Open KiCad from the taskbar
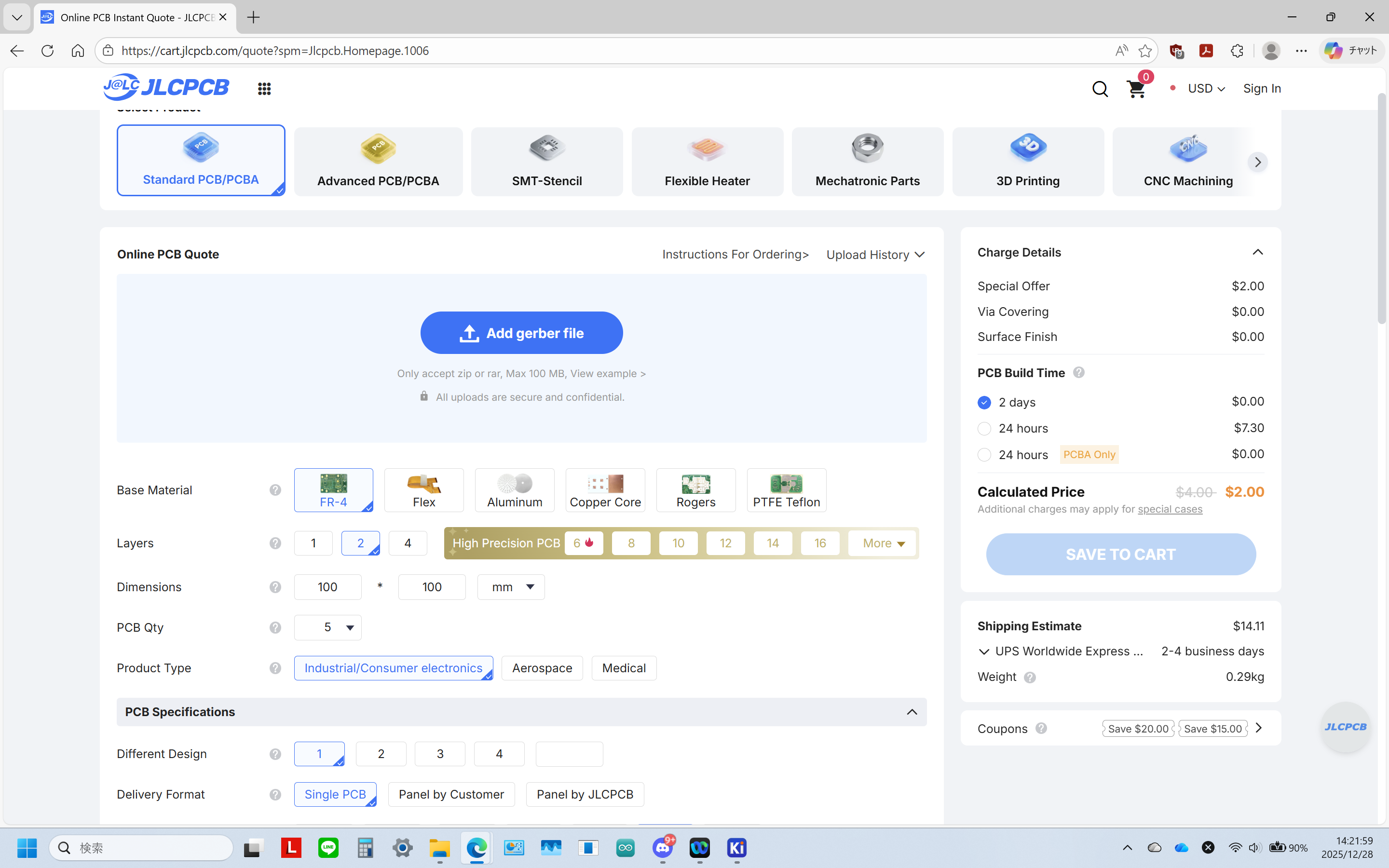 point(736,847)
